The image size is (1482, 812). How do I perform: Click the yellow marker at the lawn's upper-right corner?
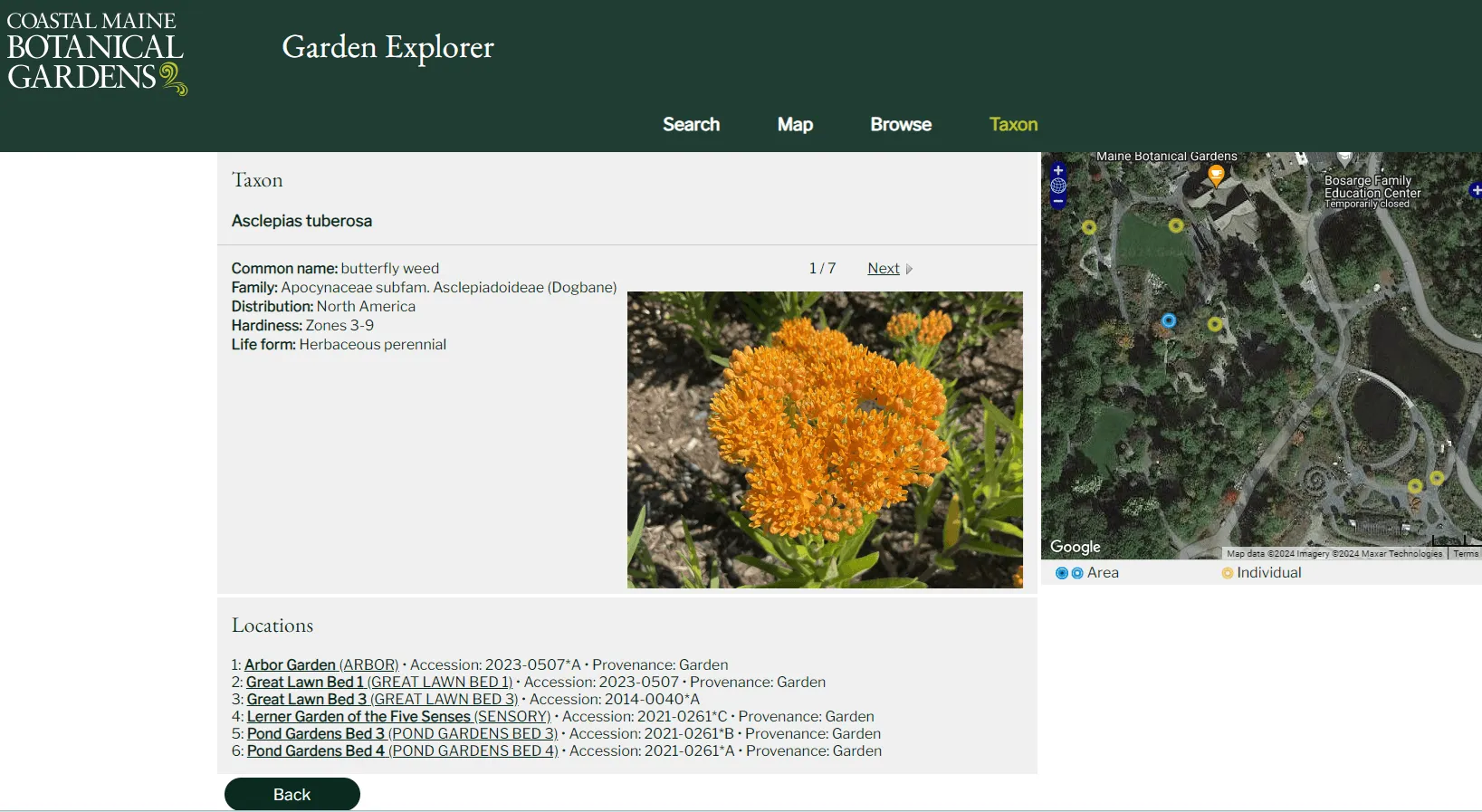1176,225
